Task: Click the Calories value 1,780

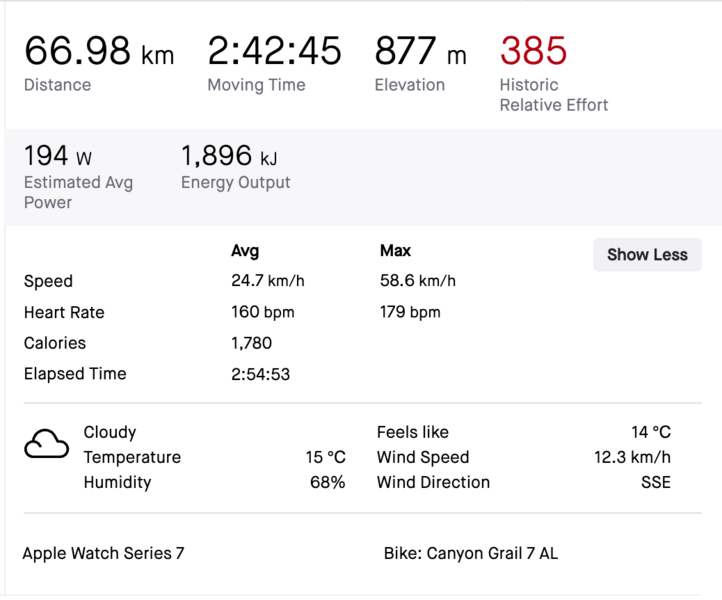Action: (x=251, y=343)
